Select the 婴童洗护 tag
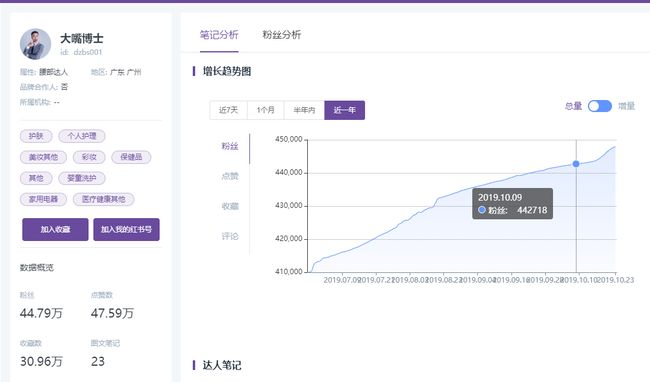This screenshot has height=382, width=650. [82, 178]
